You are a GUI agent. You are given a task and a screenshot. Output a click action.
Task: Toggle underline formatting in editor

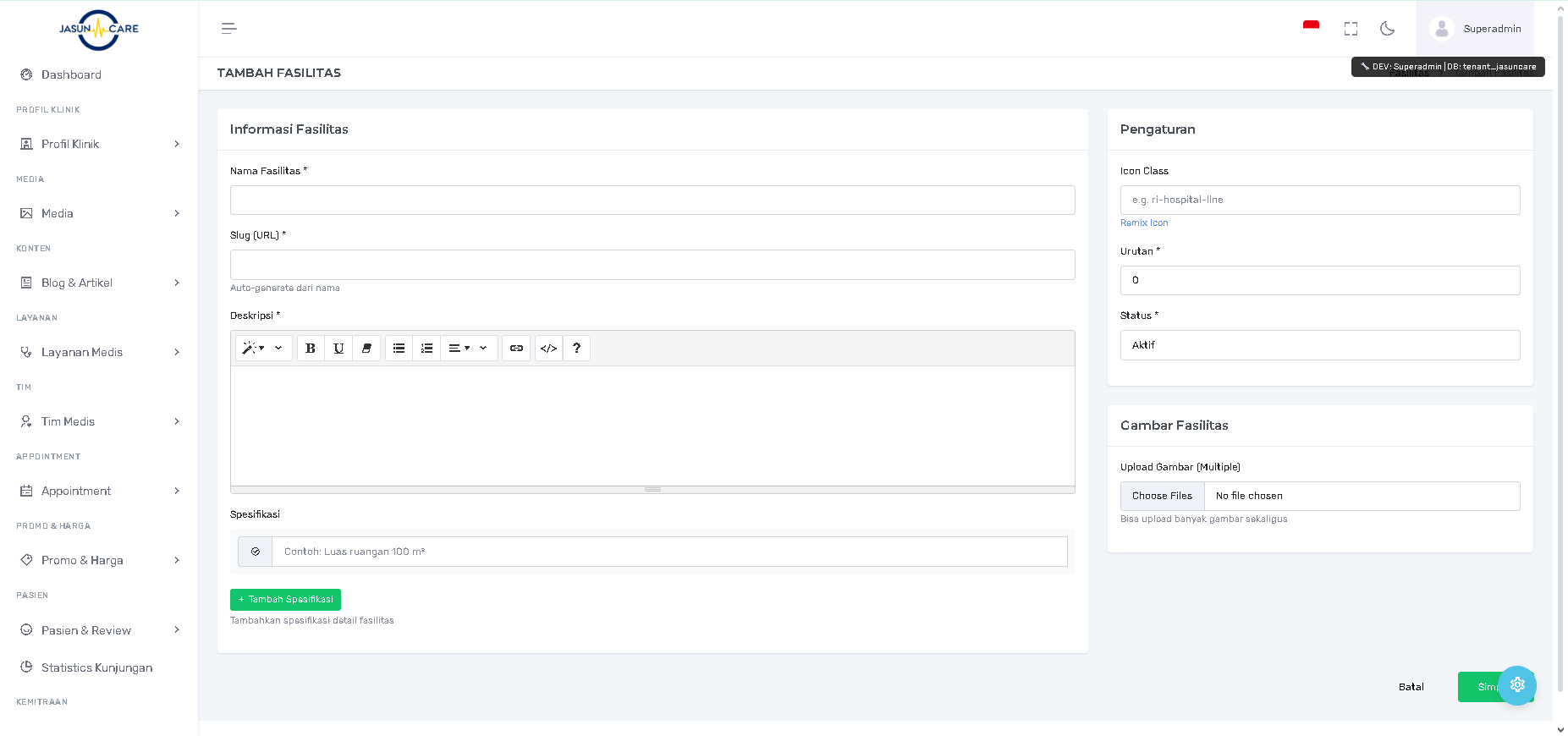(338, 349)
